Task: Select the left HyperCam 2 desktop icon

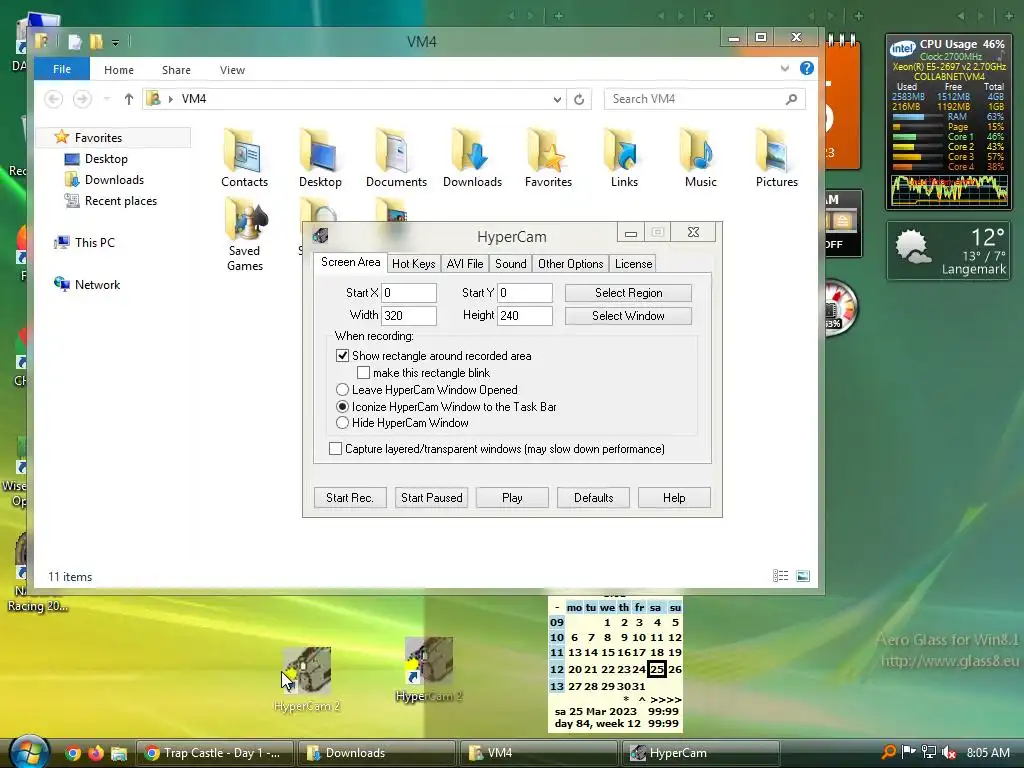Action: click(x=307, y=679)
